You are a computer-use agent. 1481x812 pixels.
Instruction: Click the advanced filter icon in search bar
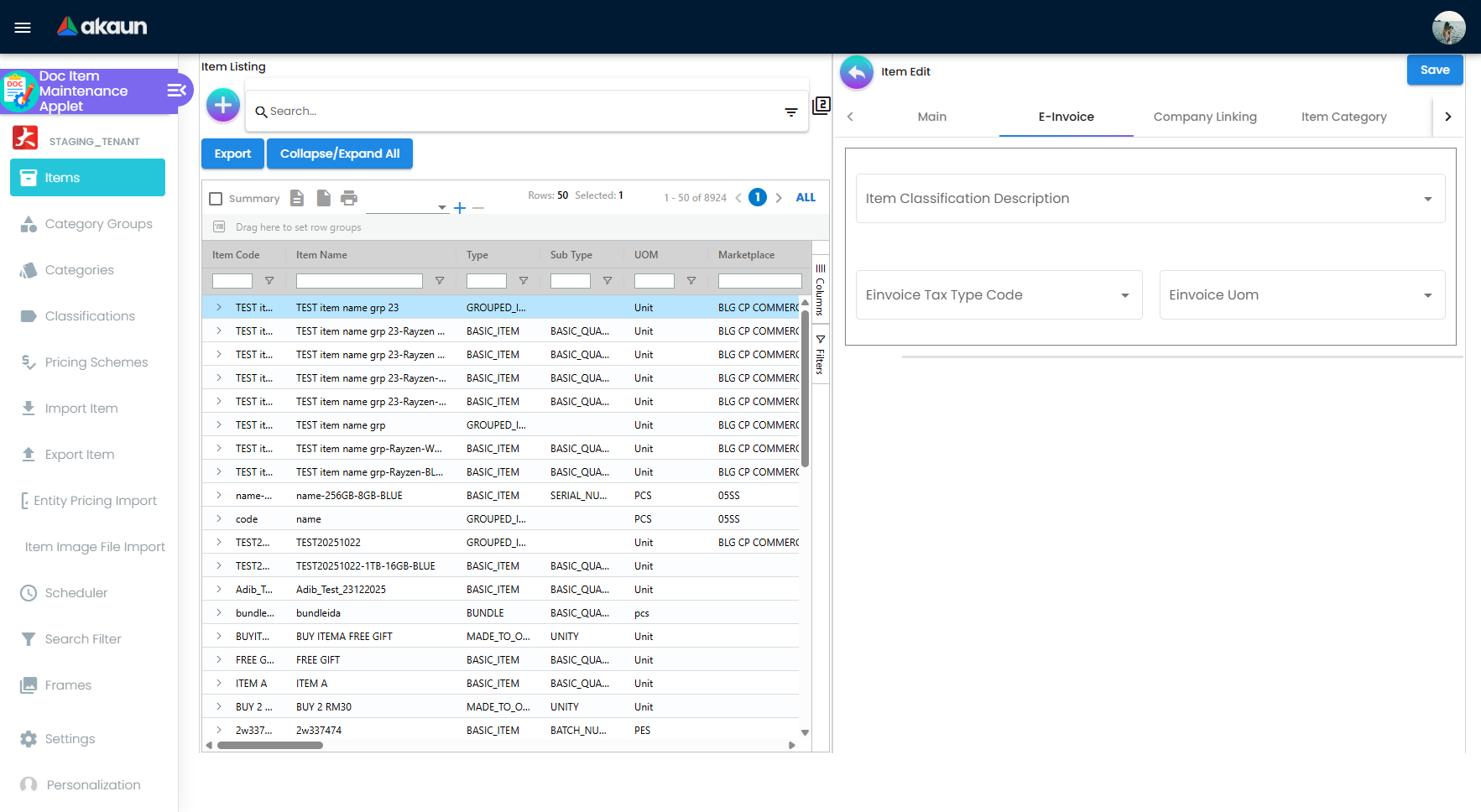[790, 112]
